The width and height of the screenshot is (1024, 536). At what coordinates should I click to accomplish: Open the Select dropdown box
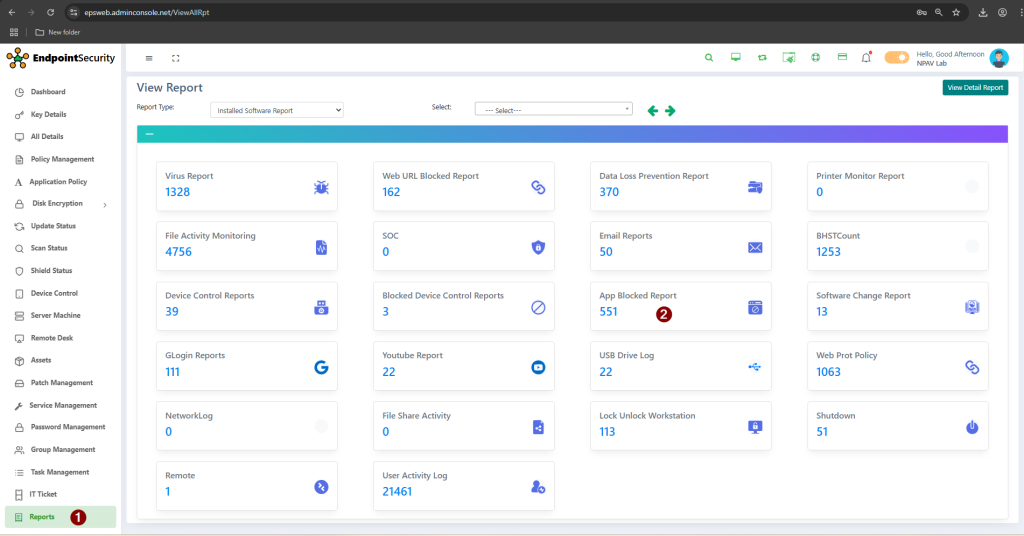pos(554,110)
